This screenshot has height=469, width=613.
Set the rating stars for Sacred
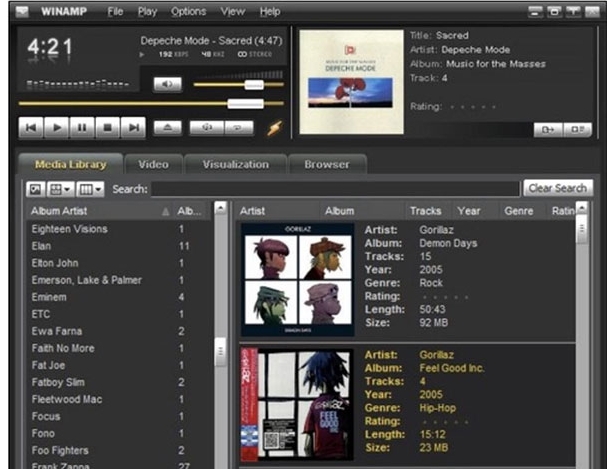tap(473, 107)
